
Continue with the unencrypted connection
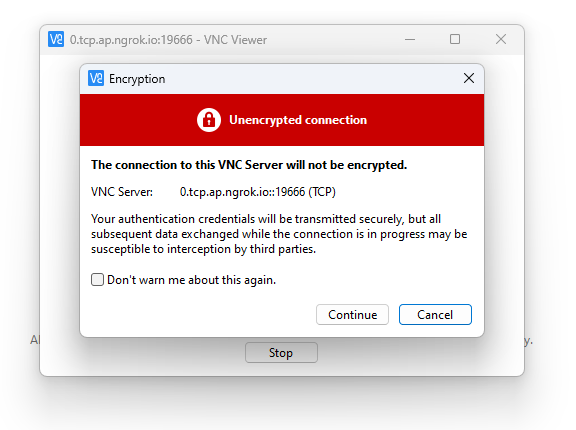pyautogui.click(x=352, y=314)
